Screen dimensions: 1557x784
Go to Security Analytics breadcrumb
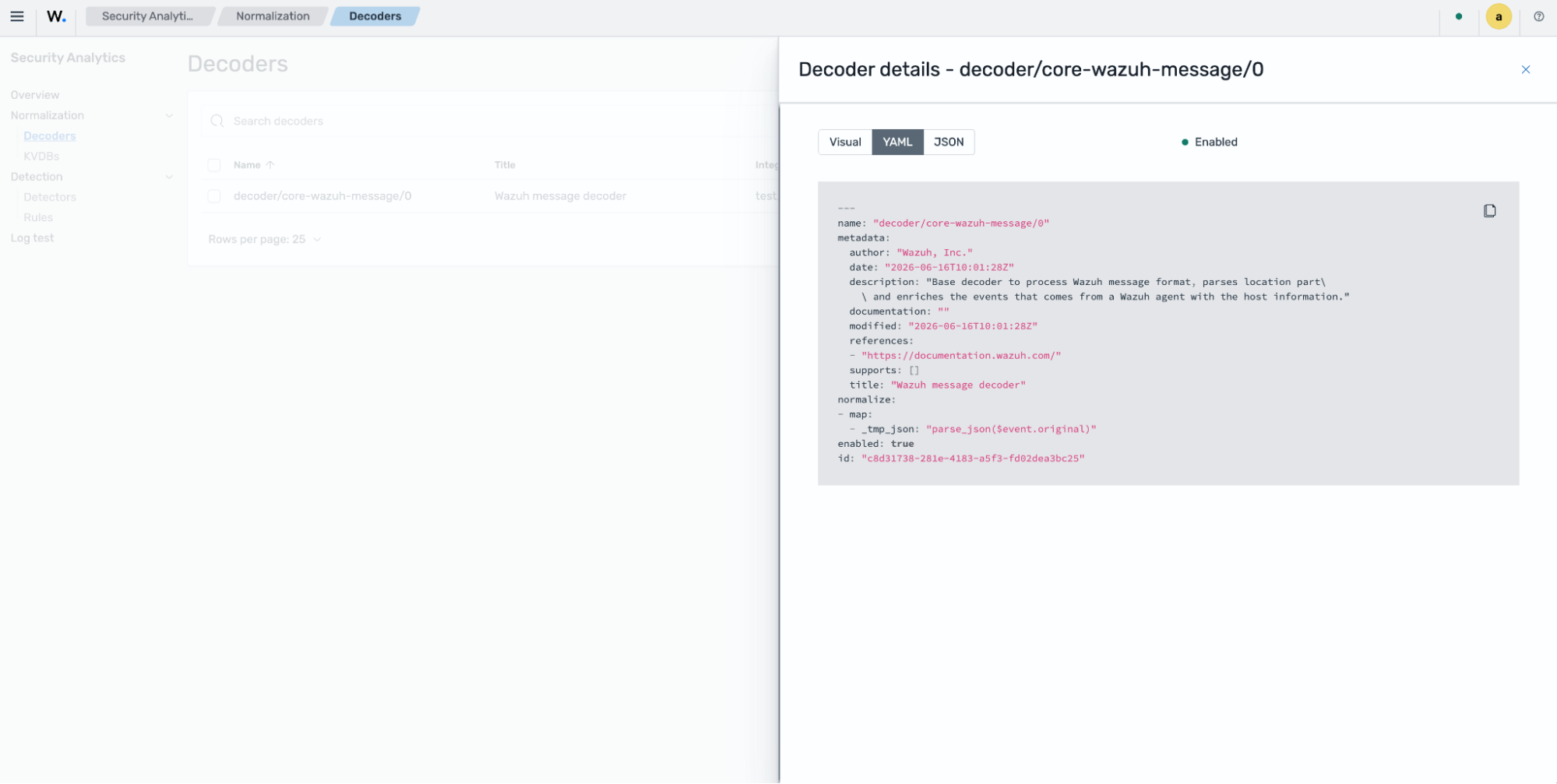[147, 16]
